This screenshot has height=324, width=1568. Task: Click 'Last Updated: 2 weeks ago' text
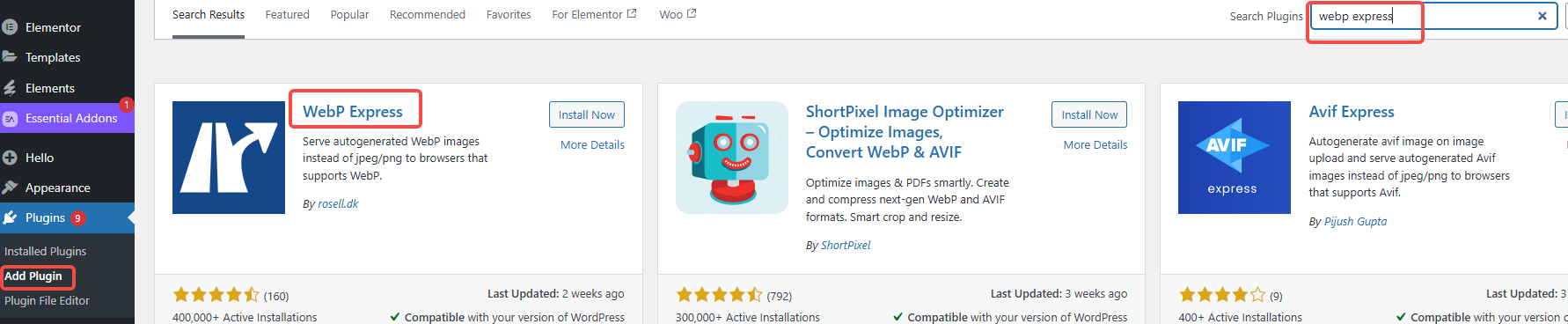click(556, 294)
